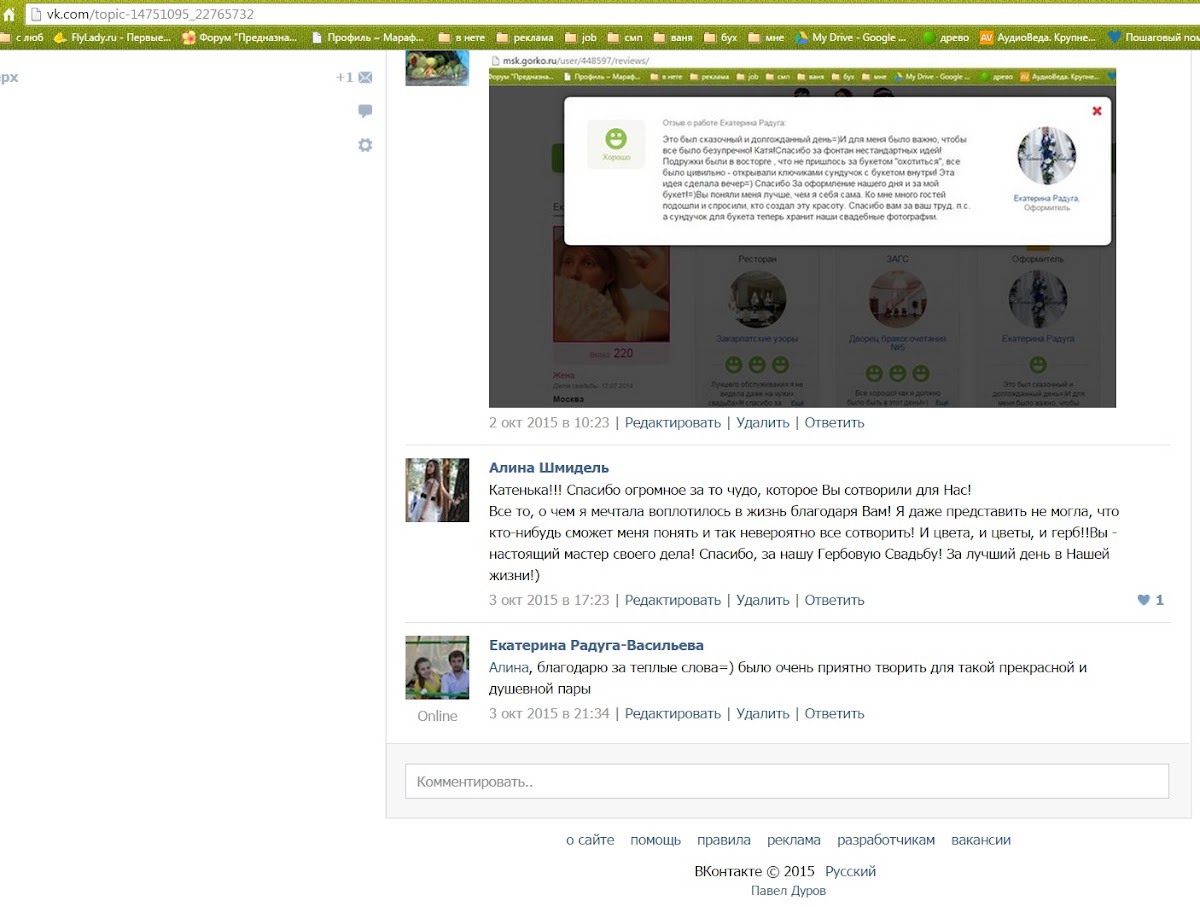Open Алина Шмидель's profile name link

[x=549, y=467]
